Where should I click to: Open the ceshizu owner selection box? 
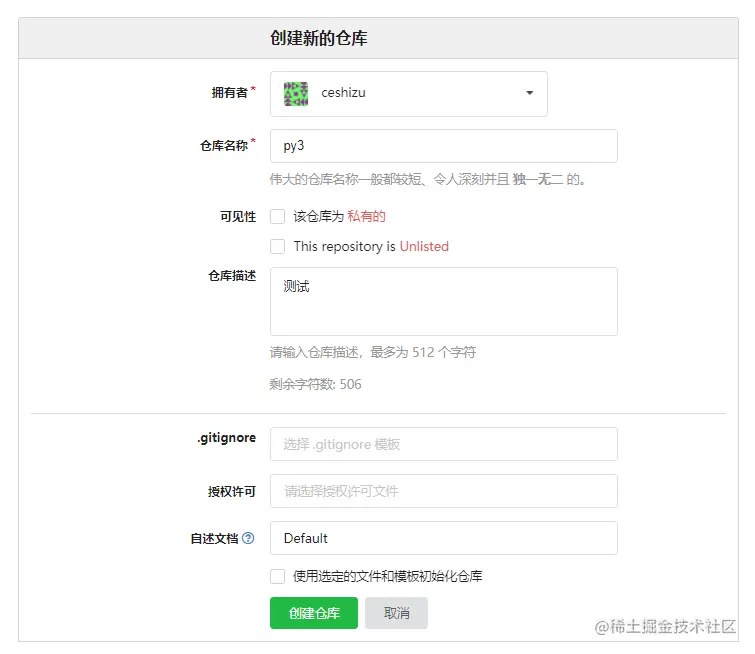coord(408,93)
